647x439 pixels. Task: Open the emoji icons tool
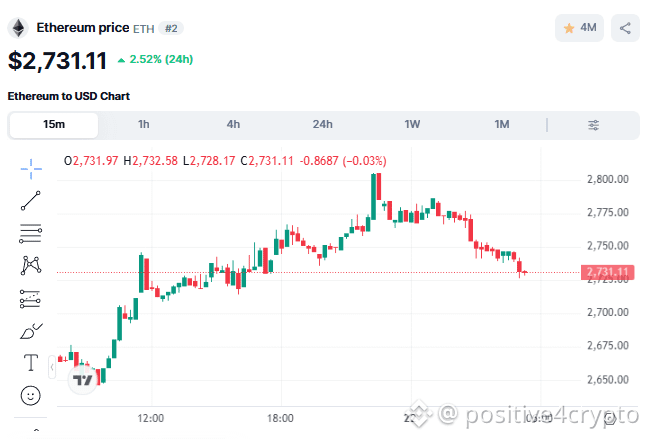31,396
